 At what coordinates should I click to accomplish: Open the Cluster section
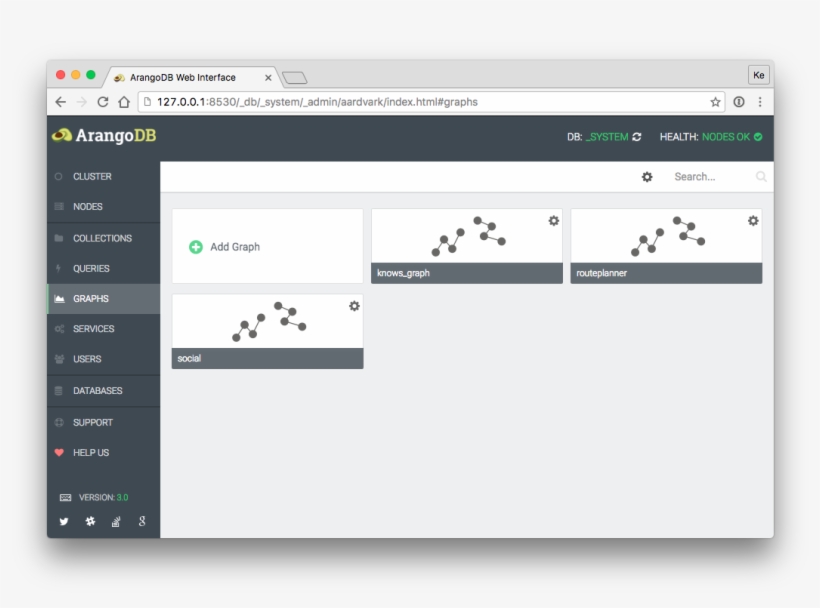click(x=104, y=177)
